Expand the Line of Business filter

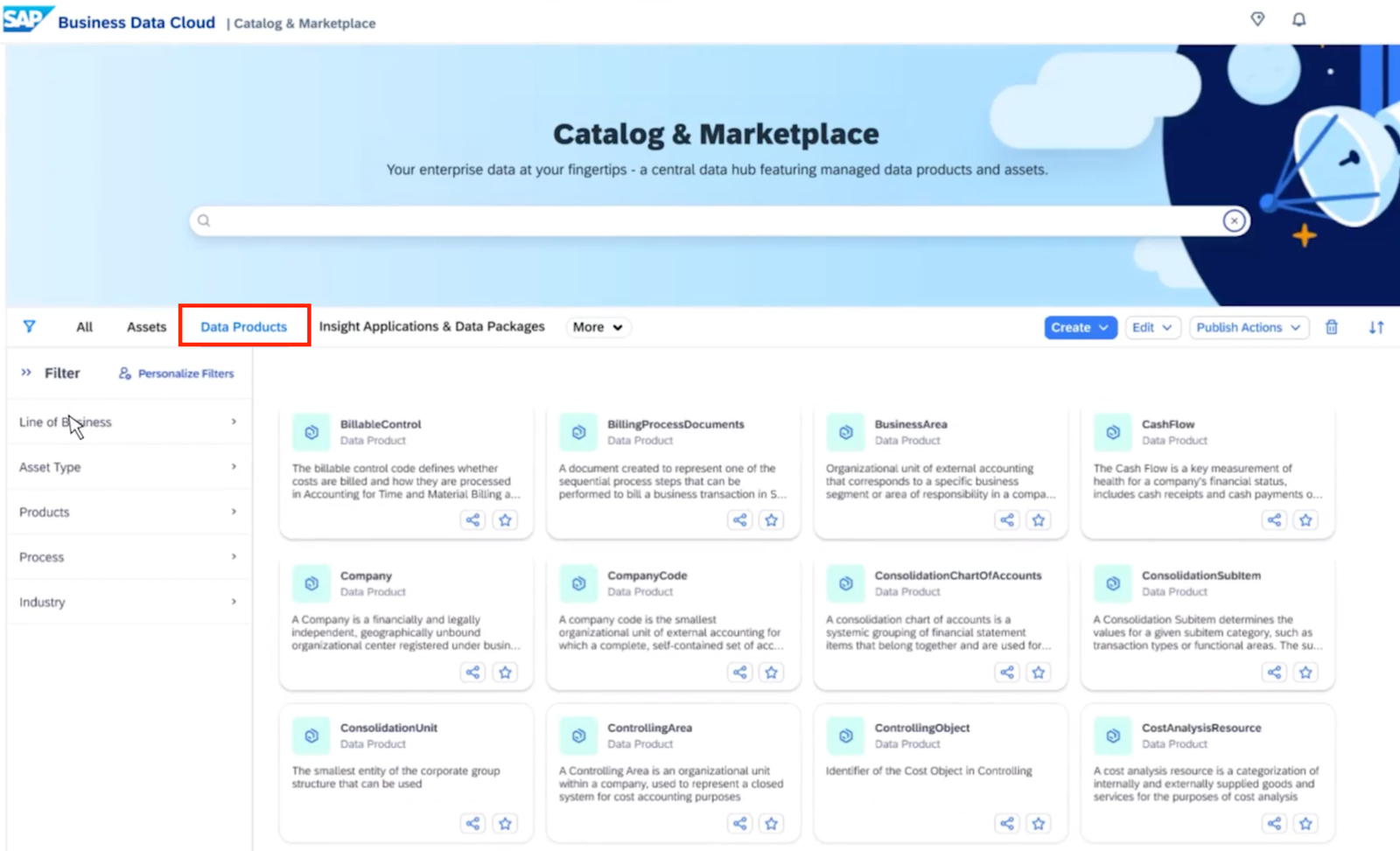click(x=128, y=422)
